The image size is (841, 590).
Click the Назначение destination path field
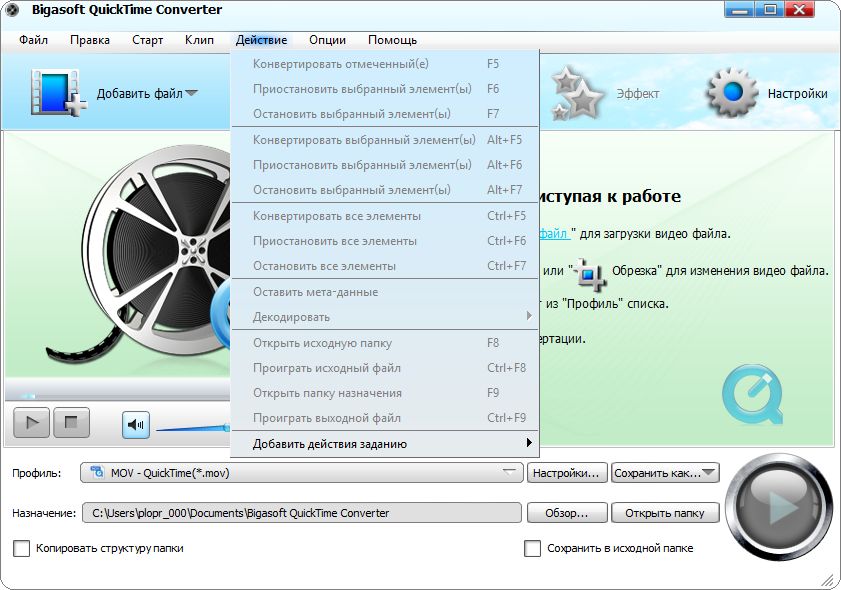[301, 513]
